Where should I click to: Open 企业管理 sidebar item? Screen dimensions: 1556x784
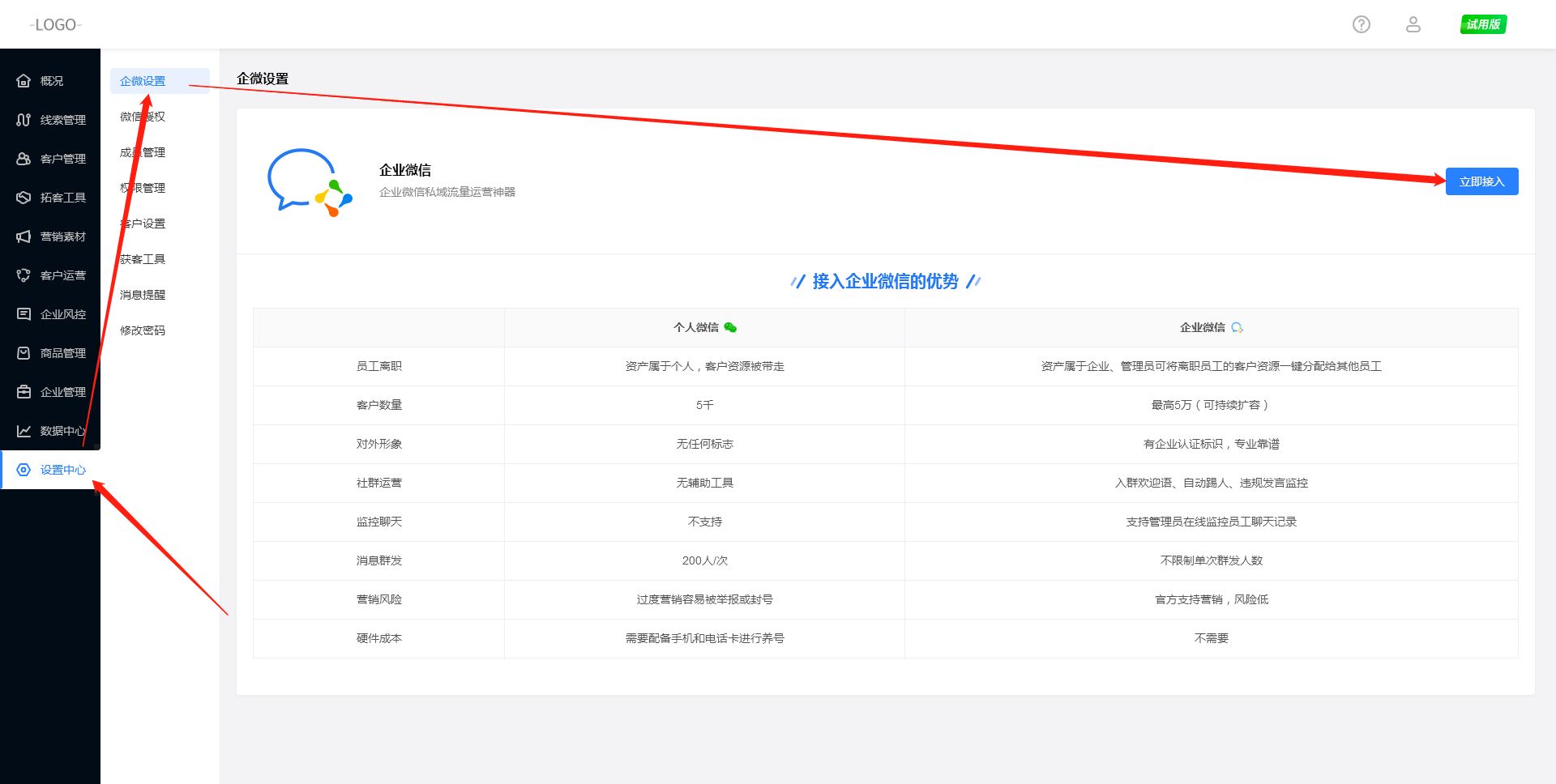pyautogui.click(x=50, y=392)
